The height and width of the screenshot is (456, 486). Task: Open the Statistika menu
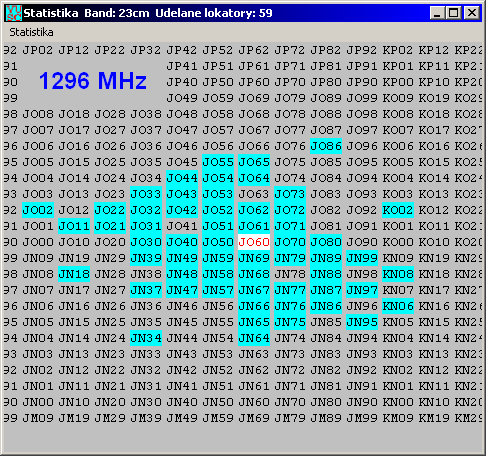click(31, 32)
